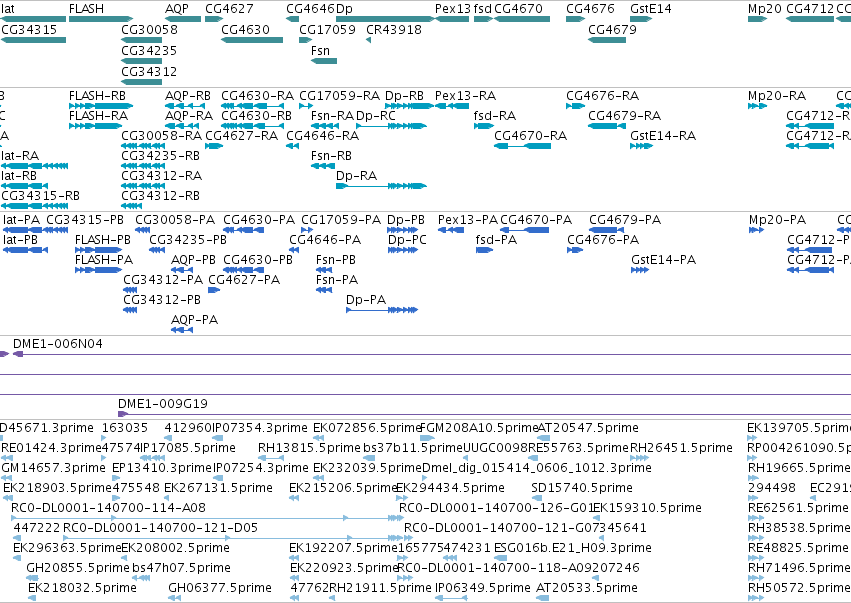Select the CG34312 gene label
Viewport: 851px width, 603px height.
pos(149,71)
